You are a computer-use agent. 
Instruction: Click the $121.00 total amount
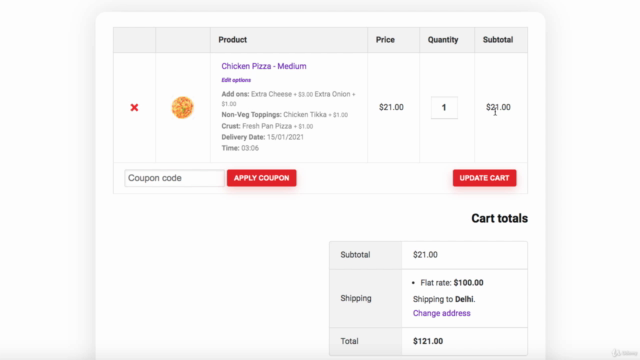[x=428, y=341]
